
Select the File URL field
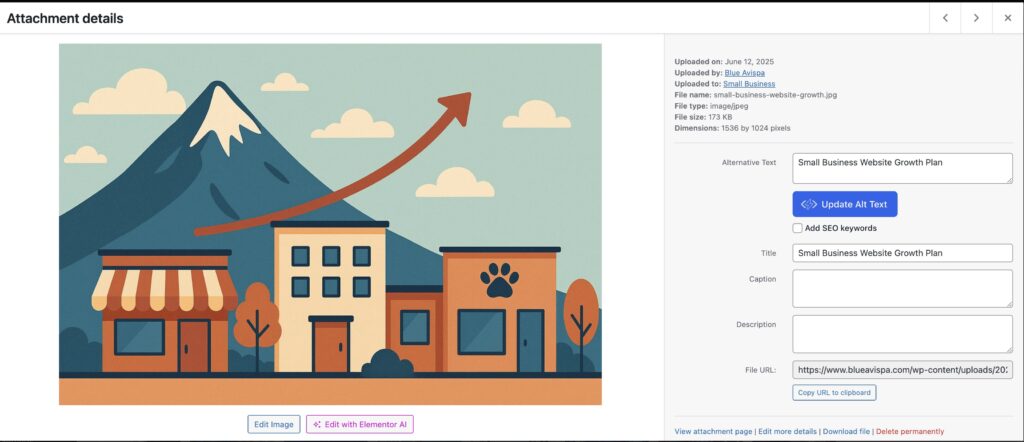point(902,370)
